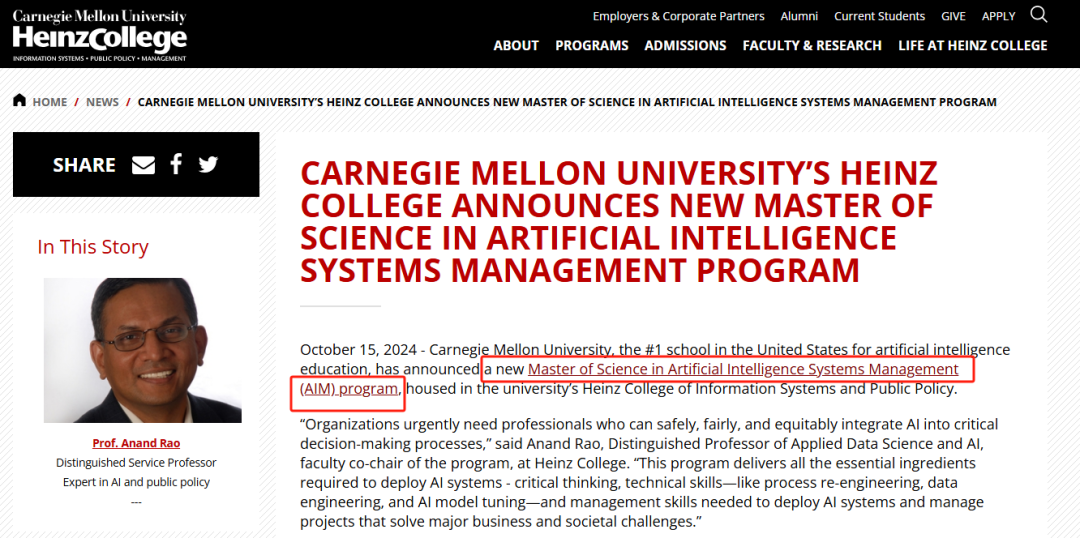Image resolution: width=1080 pixels, height=538 pixels.
Task: Open Prof. Anand Rao profile link
Action: [x=136, y=443]
